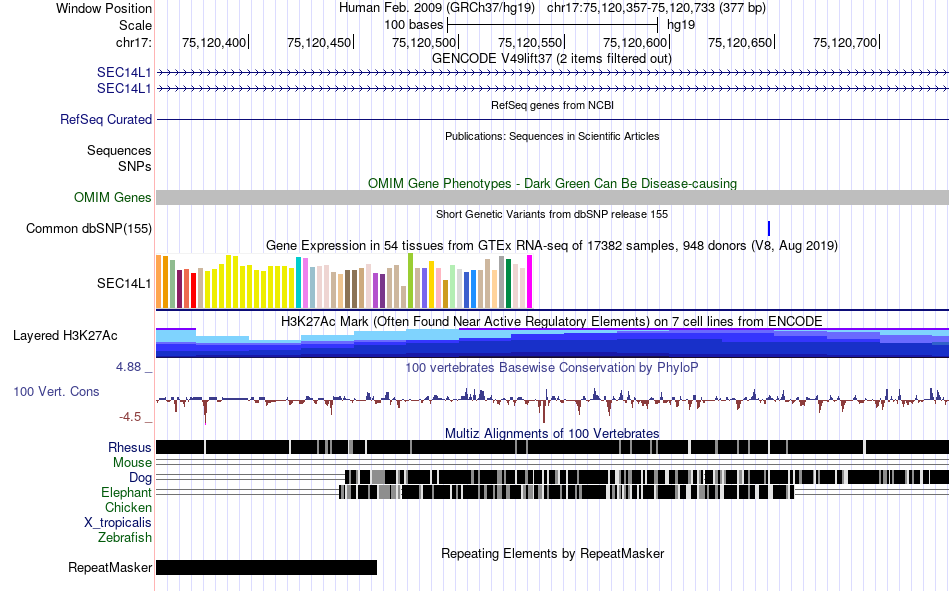The image size is (950, 591).
Task: Select the blue SNP tick in the dbSNP track
Action: coord(769,229)
